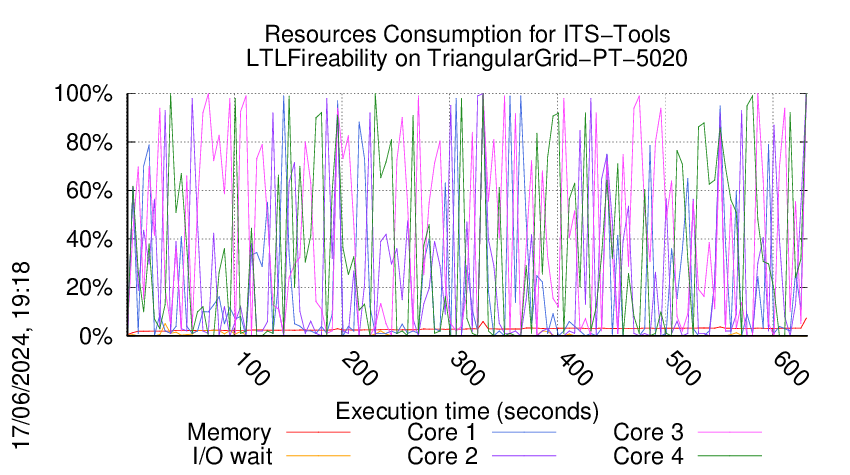Click the 0% y-axis label
The width and height of the screenshot is (850, 475).
pos(95,336)
